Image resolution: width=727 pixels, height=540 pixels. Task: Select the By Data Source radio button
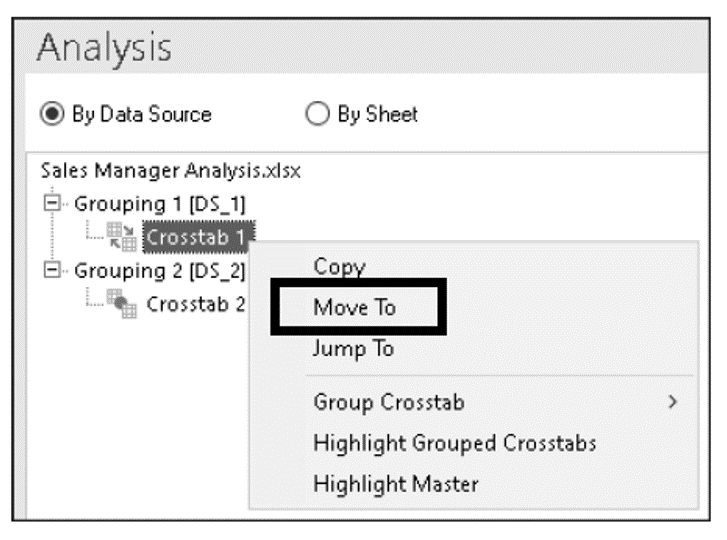[51, 114]
